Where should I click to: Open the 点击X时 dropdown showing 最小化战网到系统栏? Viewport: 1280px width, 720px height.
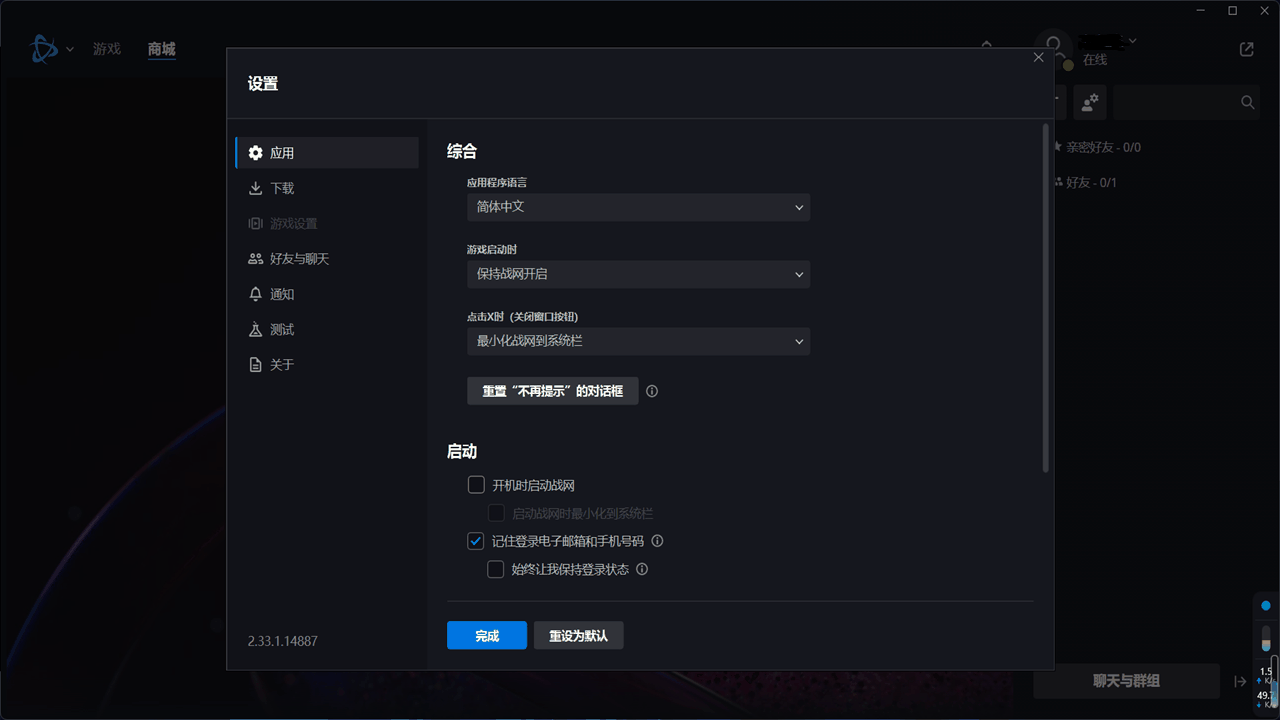(x=638, y=341)
